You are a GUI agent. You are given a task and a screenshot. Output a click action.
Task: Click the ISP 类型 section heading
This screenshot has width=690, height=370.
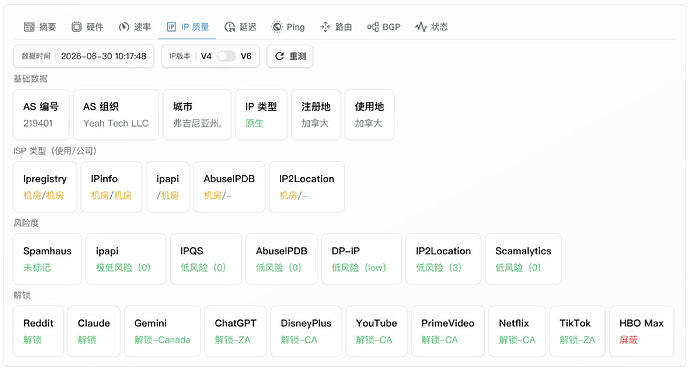(55, 151)
